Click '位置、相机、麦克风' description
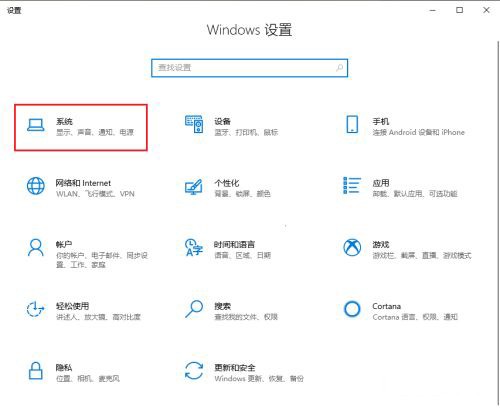Image resolution: width=500 pixels, height=414 pixels. tap(88, 379)
